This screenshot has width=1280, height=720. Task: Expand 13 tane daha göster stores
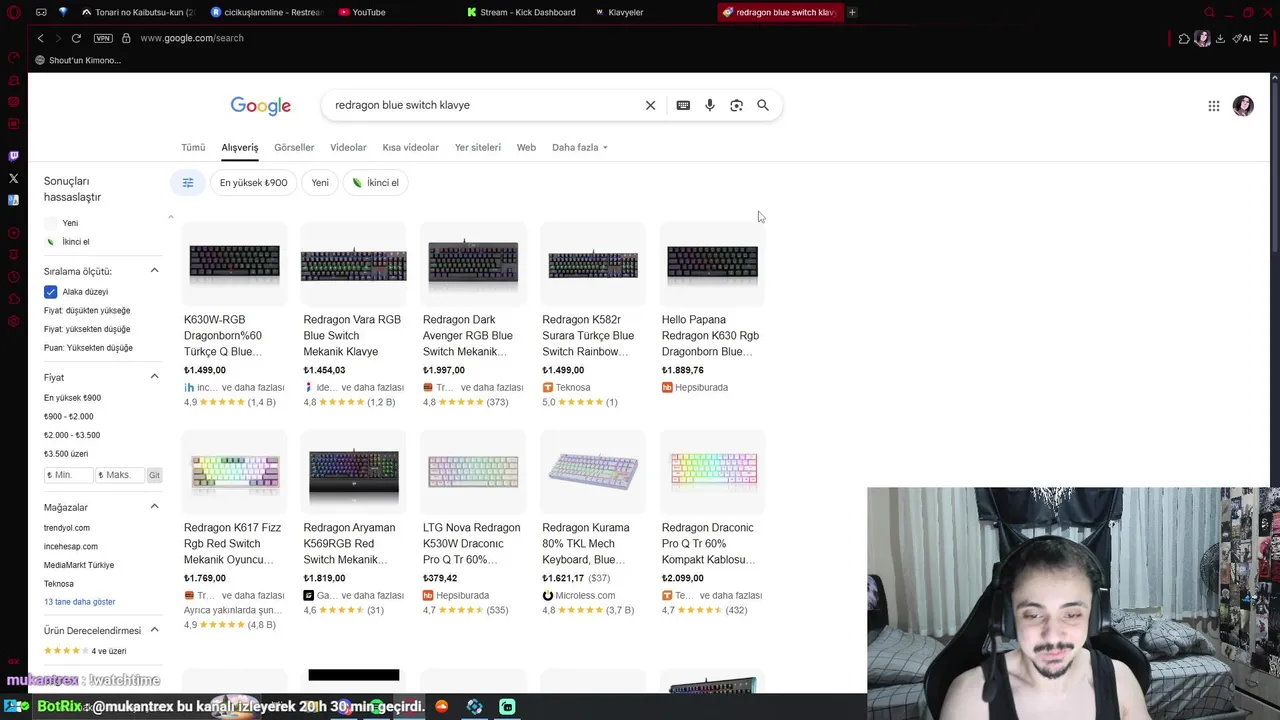(x=80, y=602)
